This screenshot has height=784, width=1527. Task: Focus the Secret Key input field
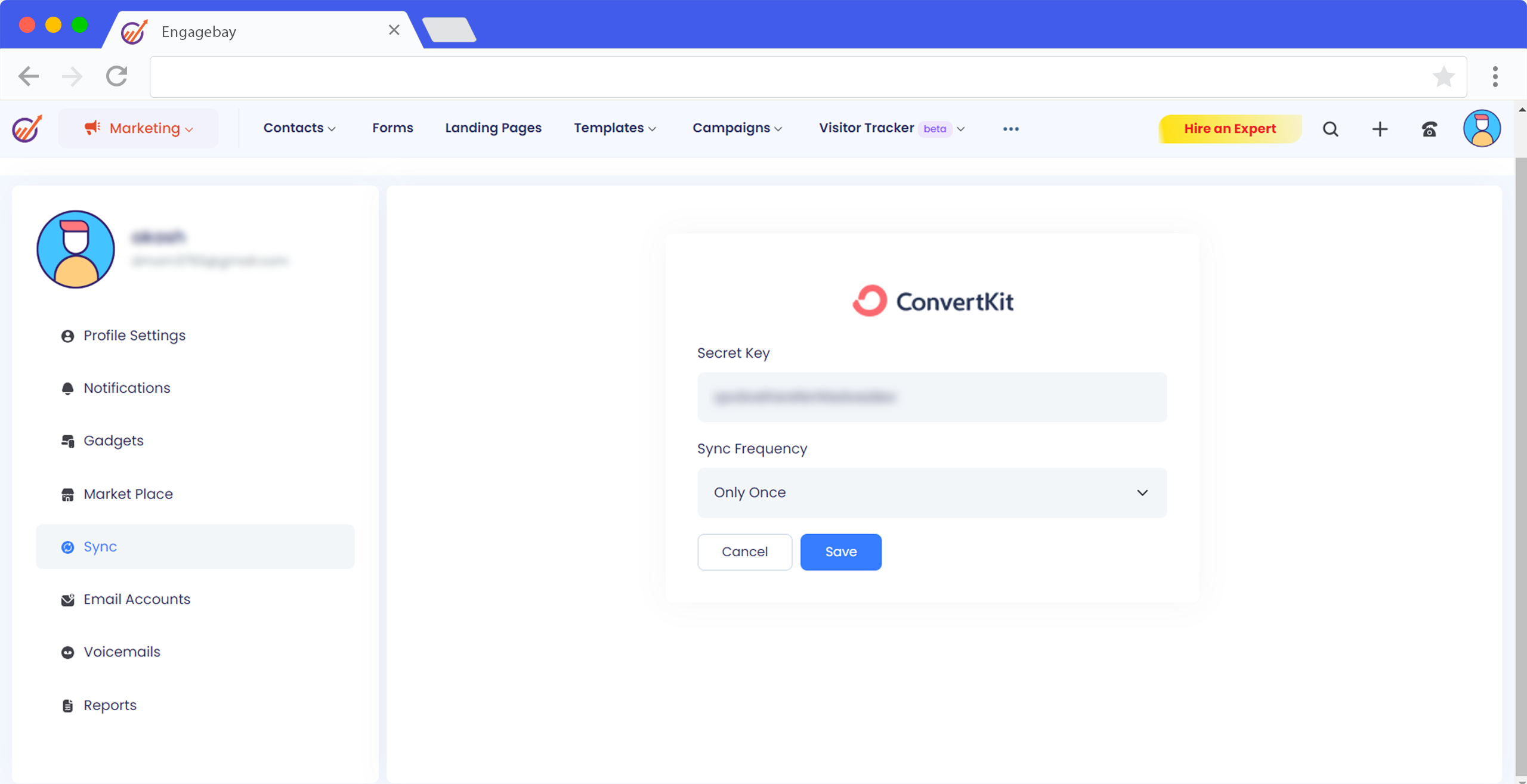coord(932,397)
